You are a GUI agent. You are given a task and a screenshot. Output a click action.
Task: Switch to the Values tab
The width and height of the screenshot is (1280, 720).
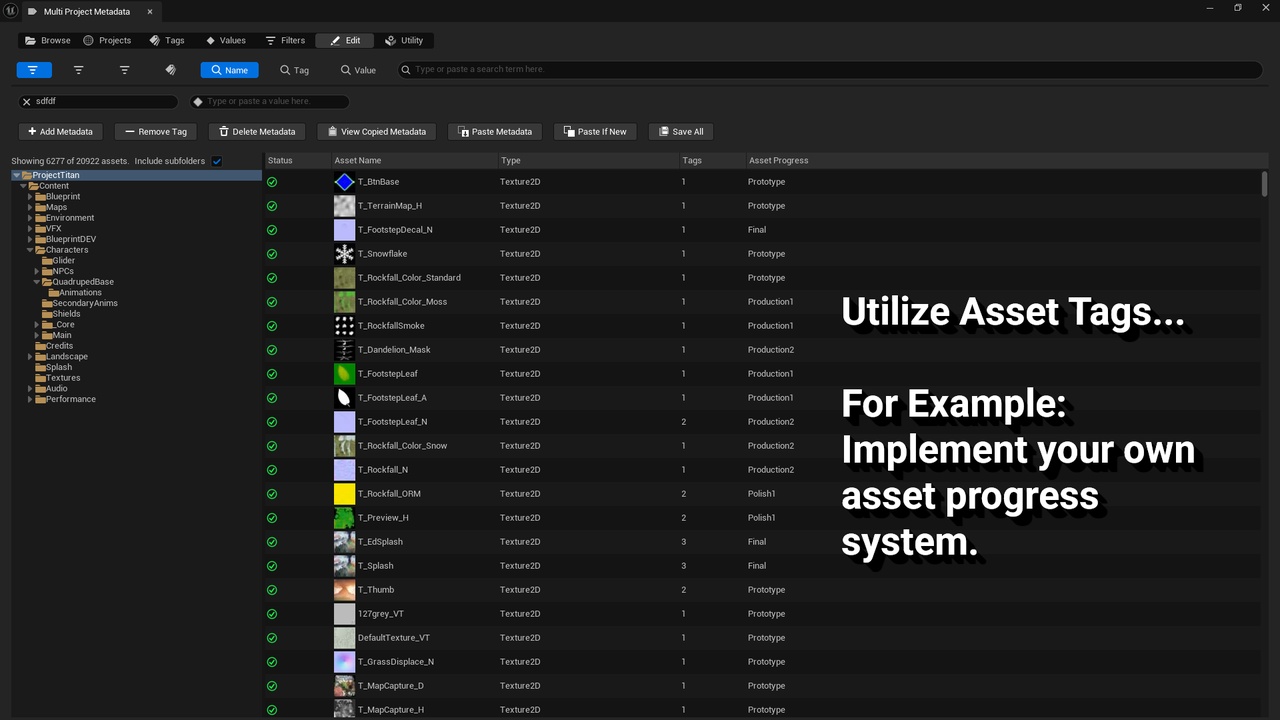point(225,41)
